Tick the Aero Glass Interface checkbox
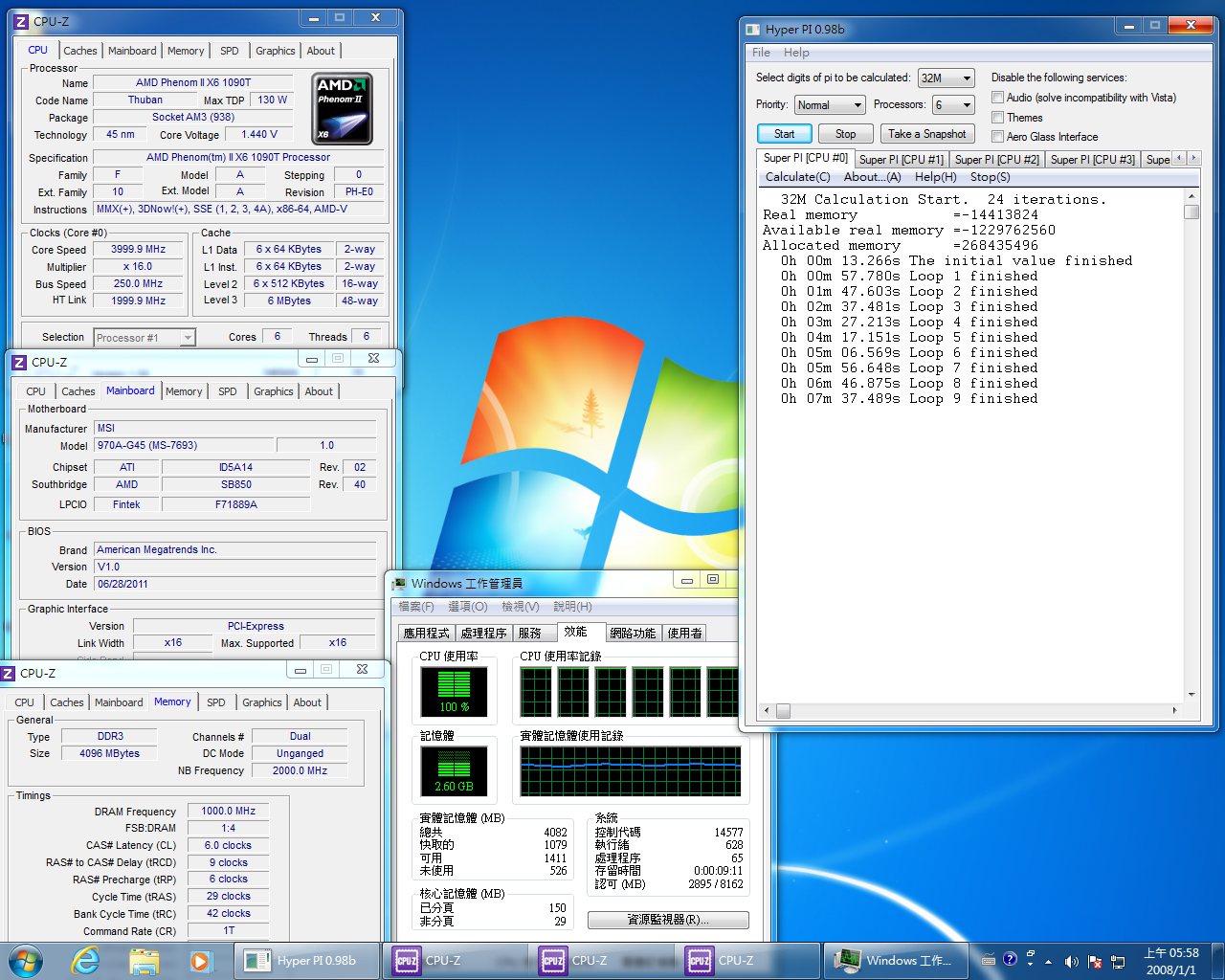 997,137
